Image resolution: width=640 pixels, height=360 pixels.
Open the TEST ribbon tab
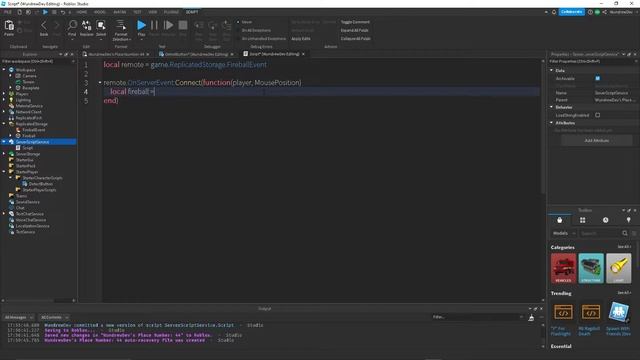point(138,12)
